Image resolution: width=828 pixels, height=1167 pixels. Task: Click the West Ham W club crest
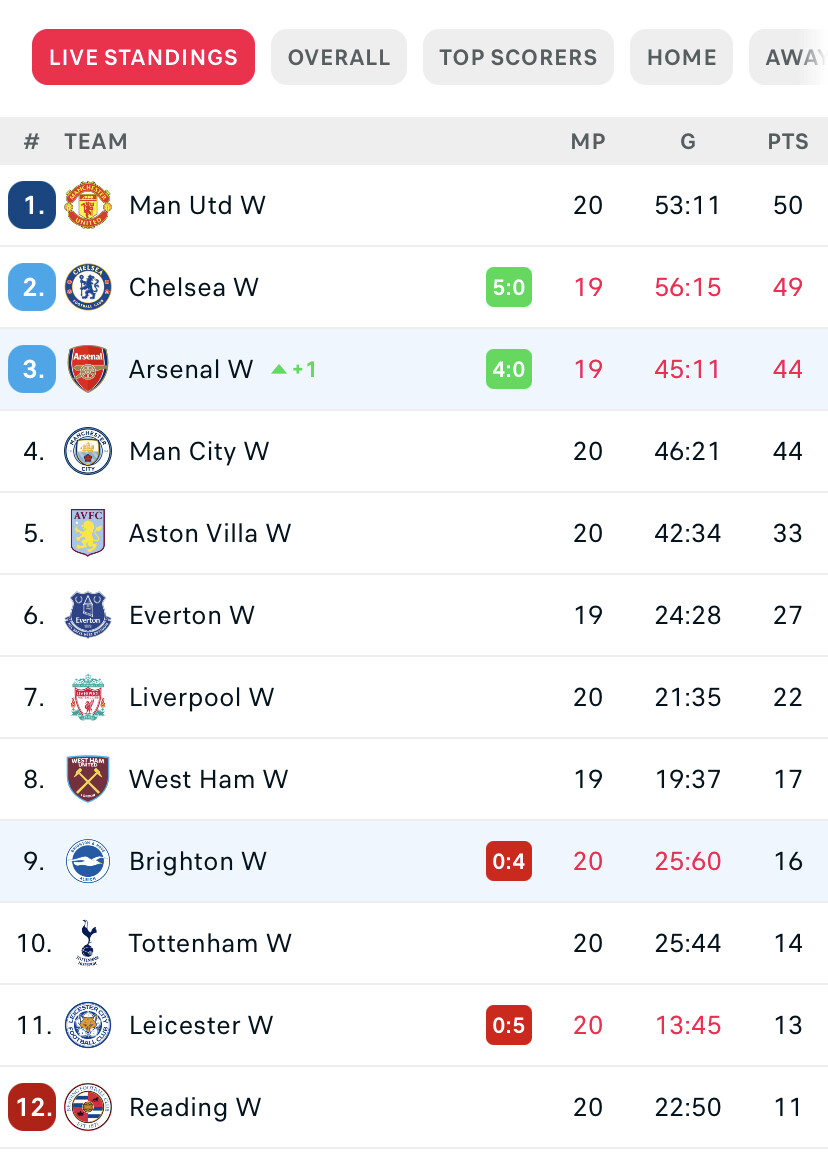pos(88,778)
